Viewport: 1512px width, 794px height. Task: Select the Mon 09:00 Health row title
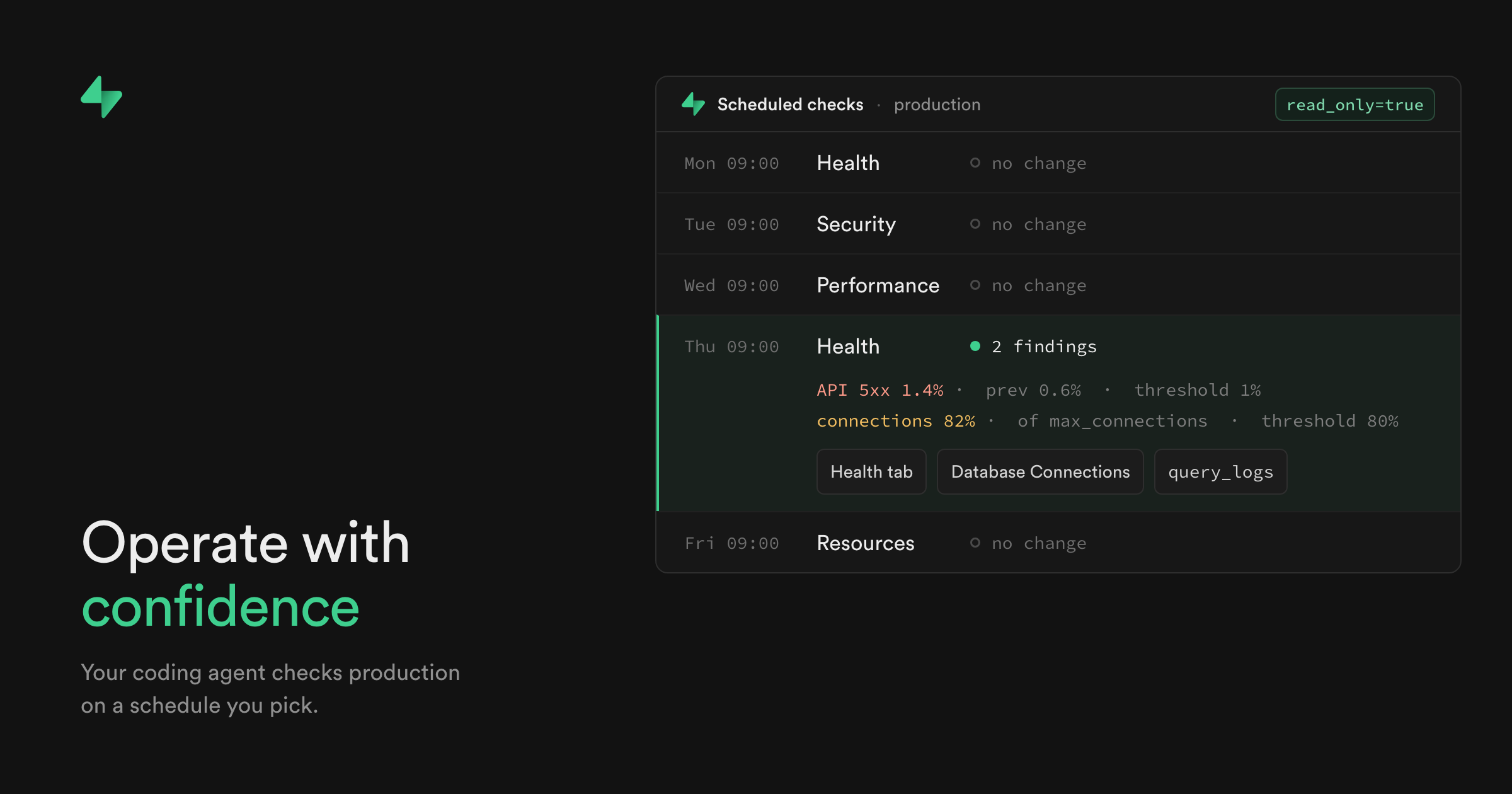point(848,163)
